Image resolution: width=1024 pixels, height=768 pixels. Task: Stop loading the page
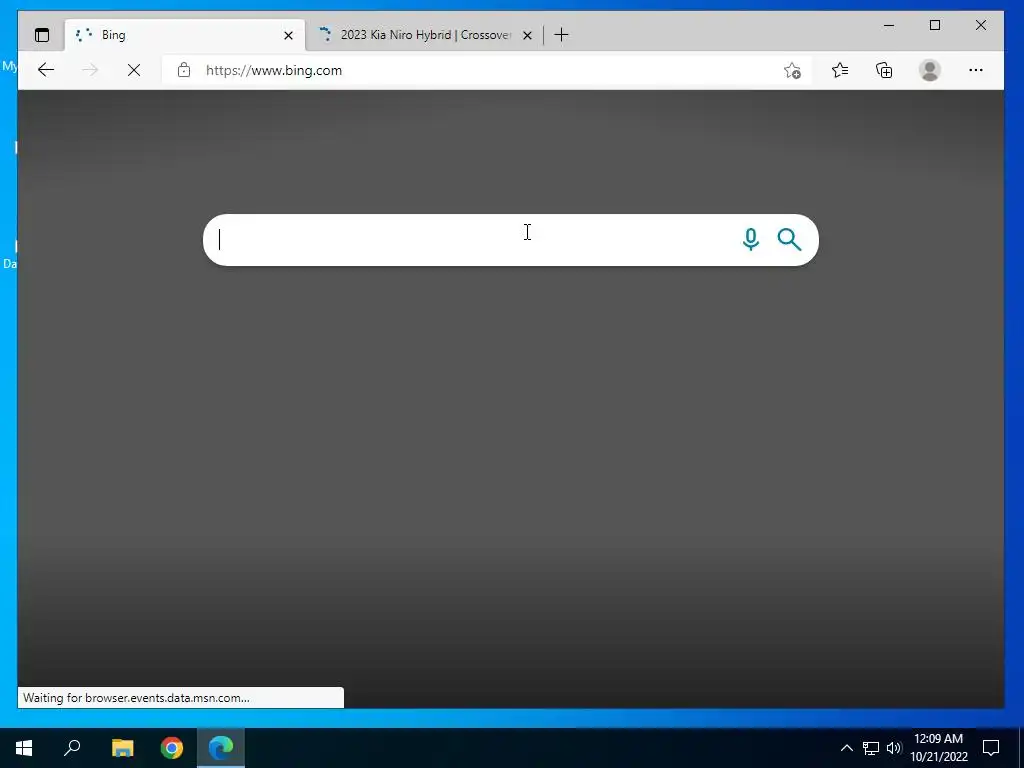(134, 70)
